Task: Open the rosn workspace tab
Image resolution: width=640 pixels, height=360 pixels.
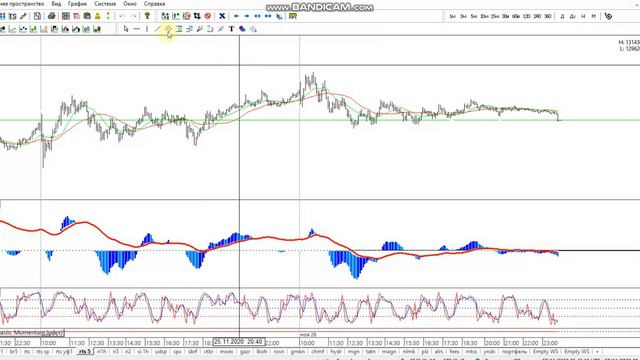Action: (279, 351)
